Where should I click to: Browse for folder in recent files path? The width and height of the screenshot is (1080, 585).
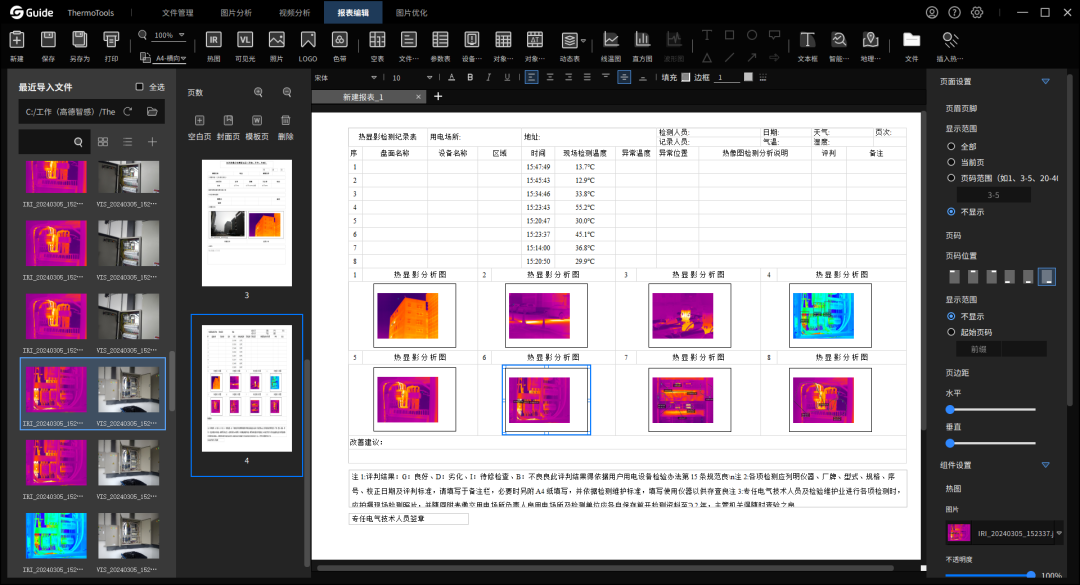pyautogui.click(x=152, y=112)
